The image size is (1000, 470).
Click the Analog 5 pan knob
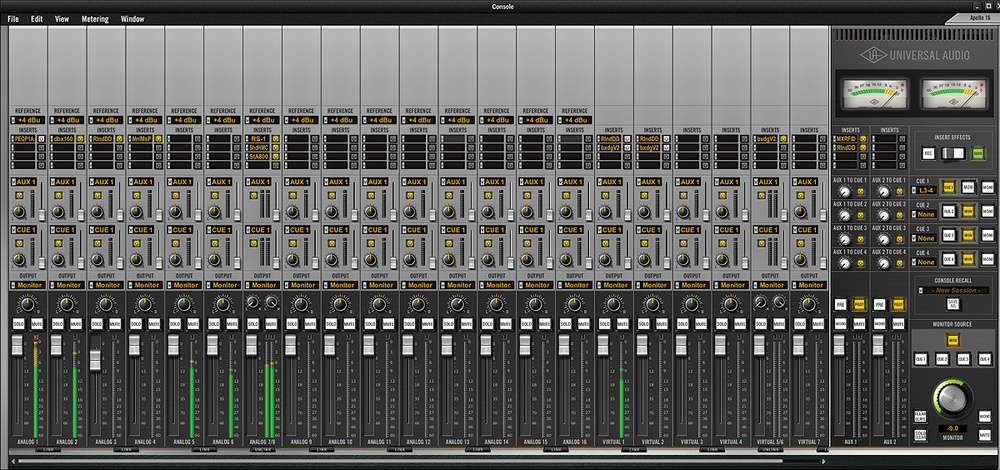pyautogui.click(x=183, y=303)
